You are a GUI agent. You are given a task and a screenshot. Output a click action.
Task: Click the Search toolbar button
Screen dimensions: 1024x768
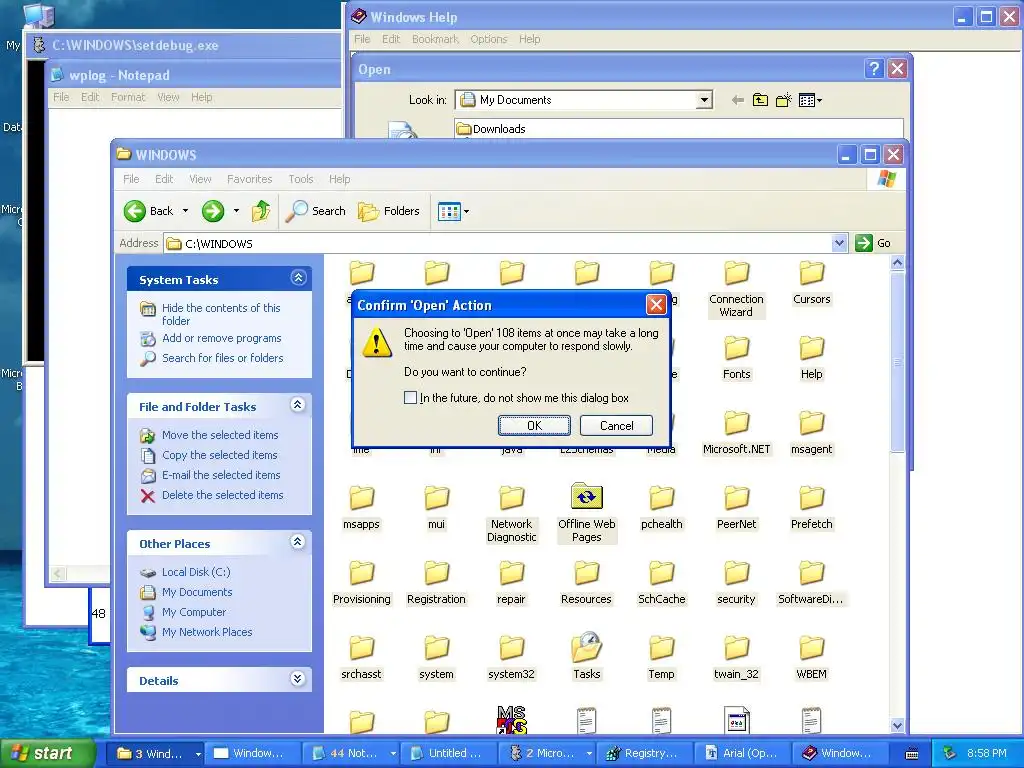click(315, 211)
